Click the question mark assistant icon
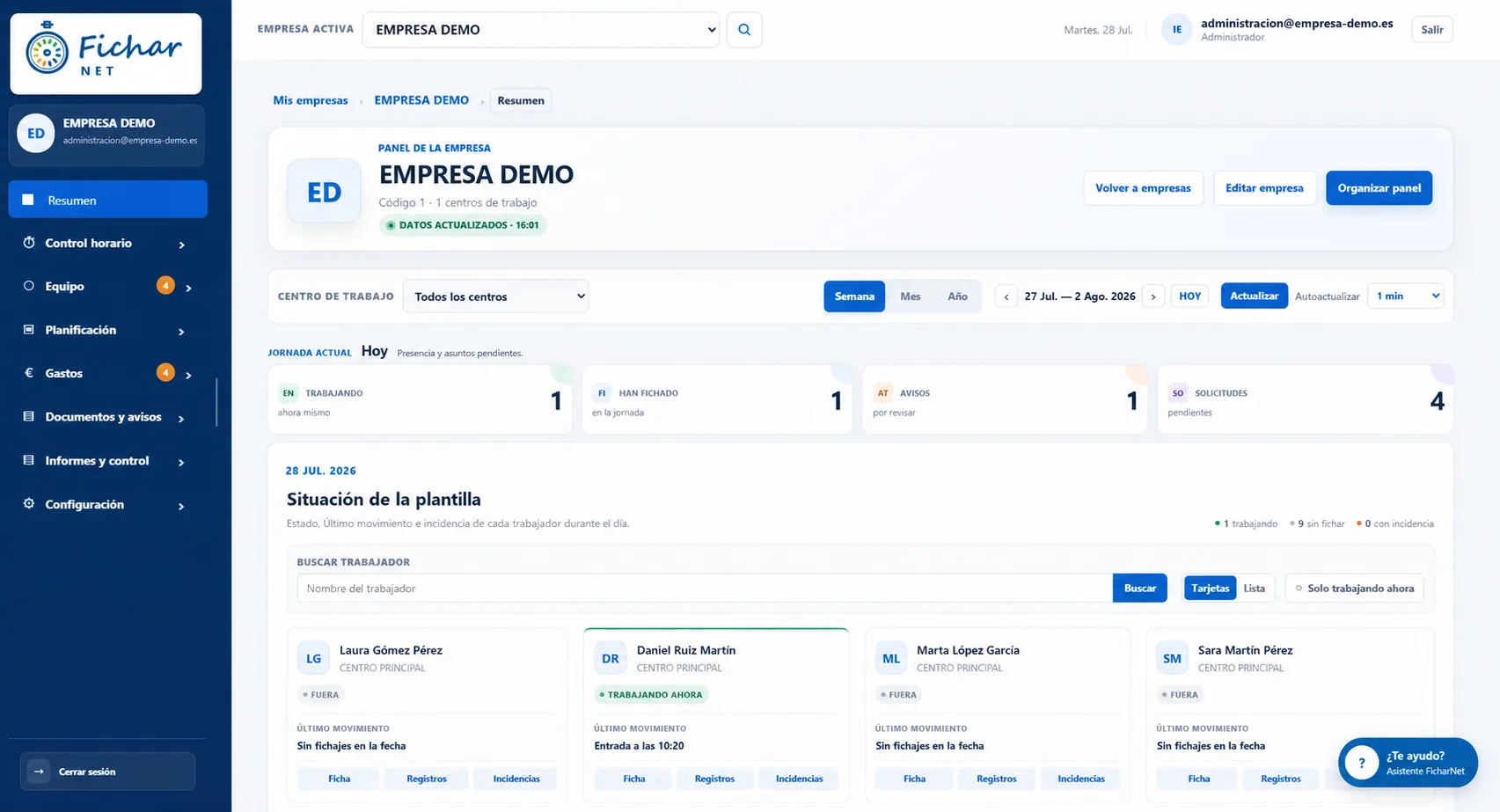The height and width of the screenshot is (812, 1500). 1362,763
